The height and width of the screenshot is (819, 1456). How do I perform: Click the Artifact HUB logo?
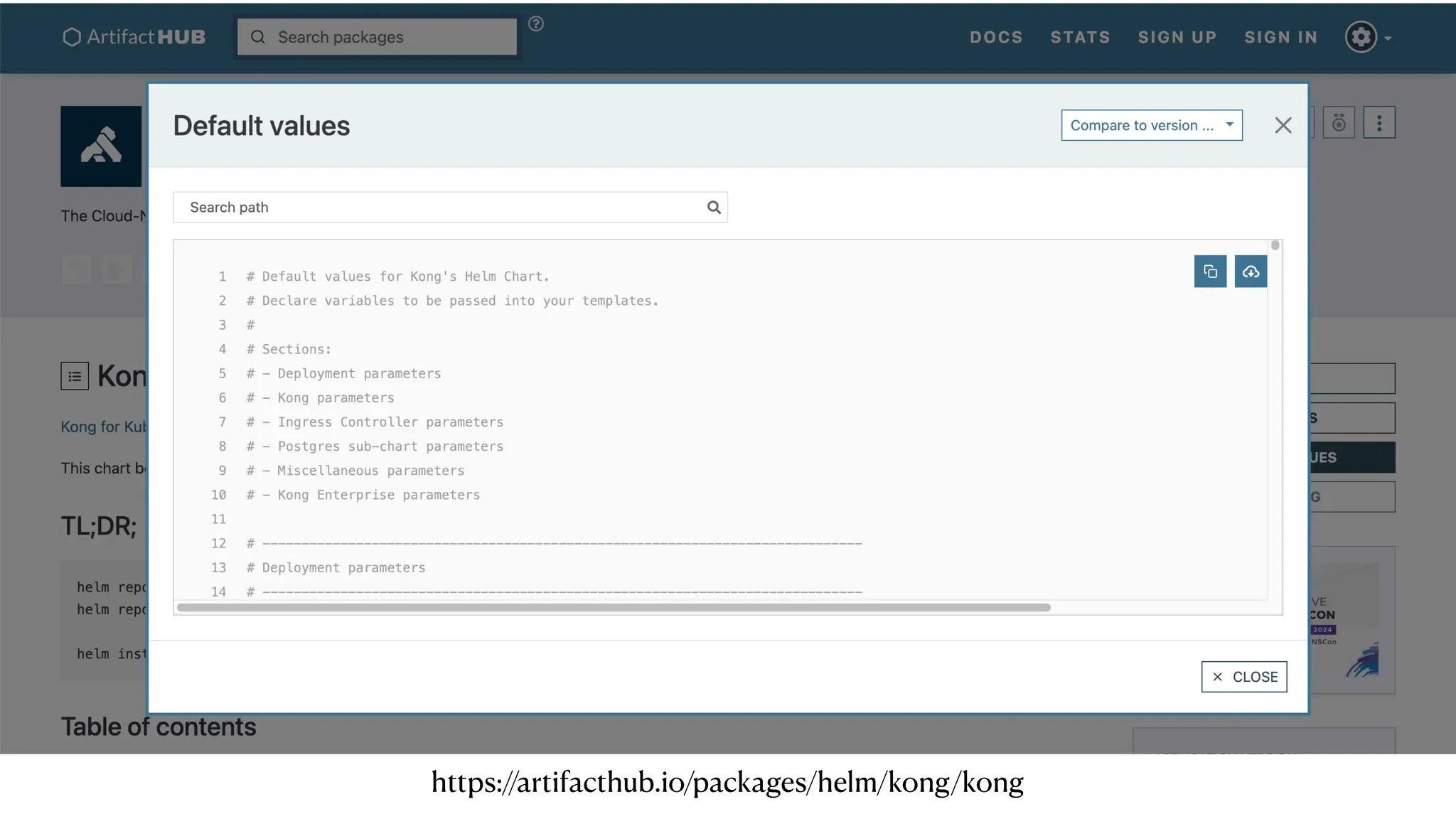coord(134,37)
